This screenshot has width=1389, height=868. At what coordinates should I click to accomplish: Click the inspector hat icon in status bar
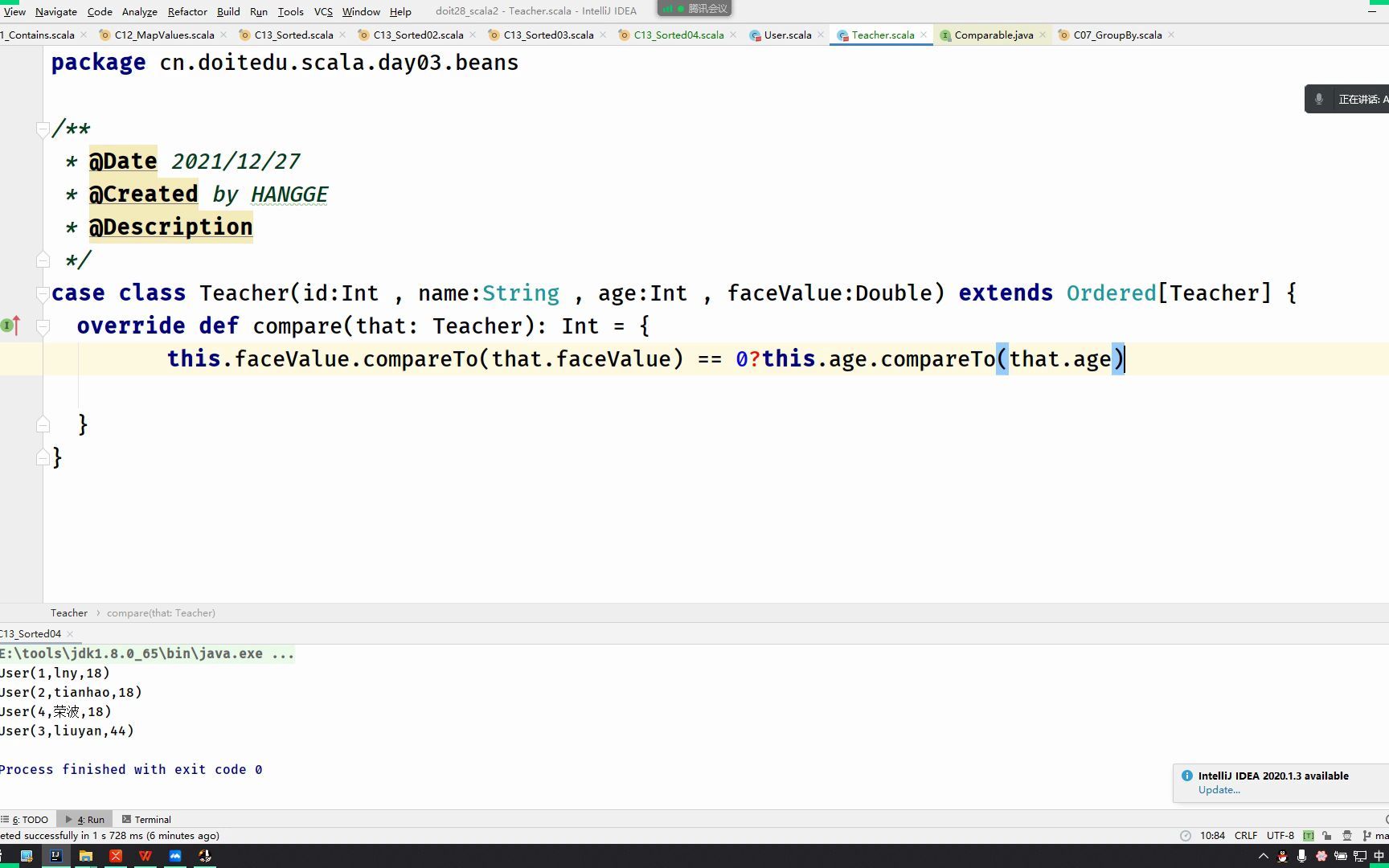point(1347,836)
